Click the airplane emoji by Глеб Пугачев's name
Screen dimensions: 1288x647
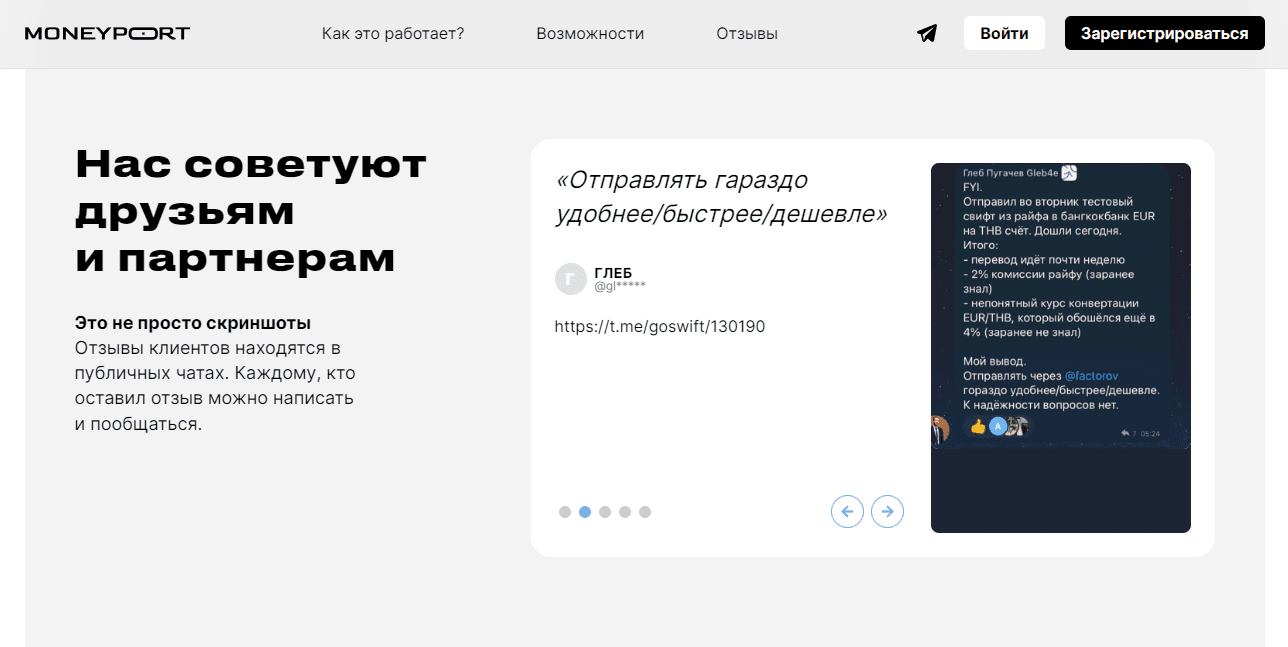click(x=1070, y=173)
